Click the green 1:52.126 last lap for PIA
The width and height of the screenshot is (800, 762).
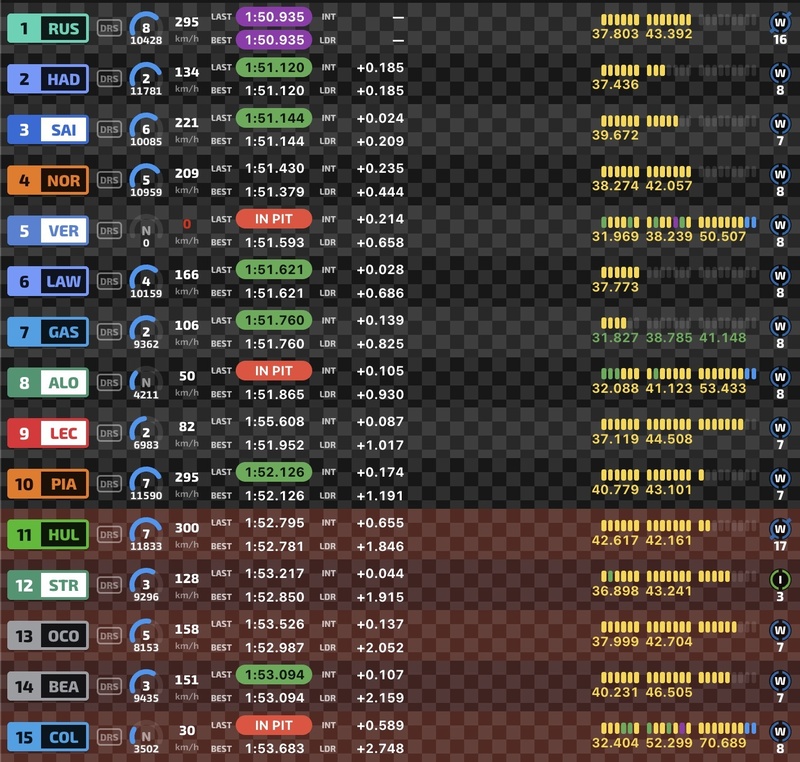click(274, 472)
